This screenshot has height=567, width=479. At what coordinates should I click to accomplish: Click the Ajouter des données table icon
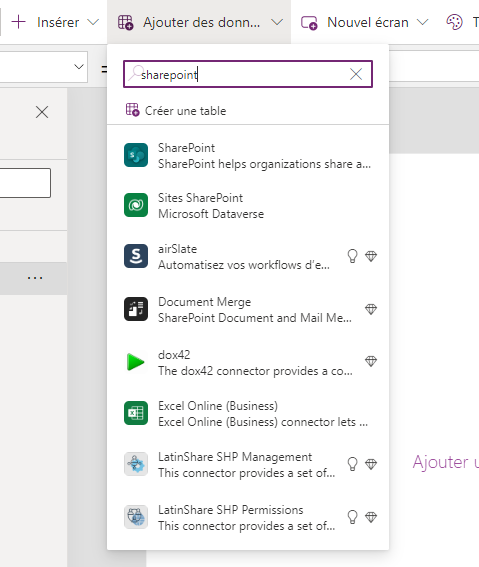pos(125,22)
